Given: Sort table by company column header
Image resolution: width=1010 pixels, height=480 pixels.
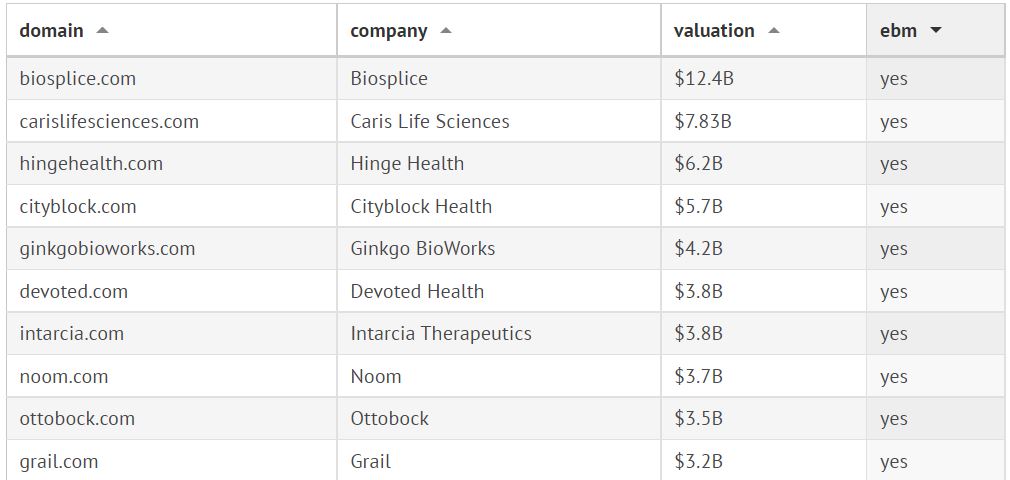Looking at the screenshot, I should tap(389, 31).
